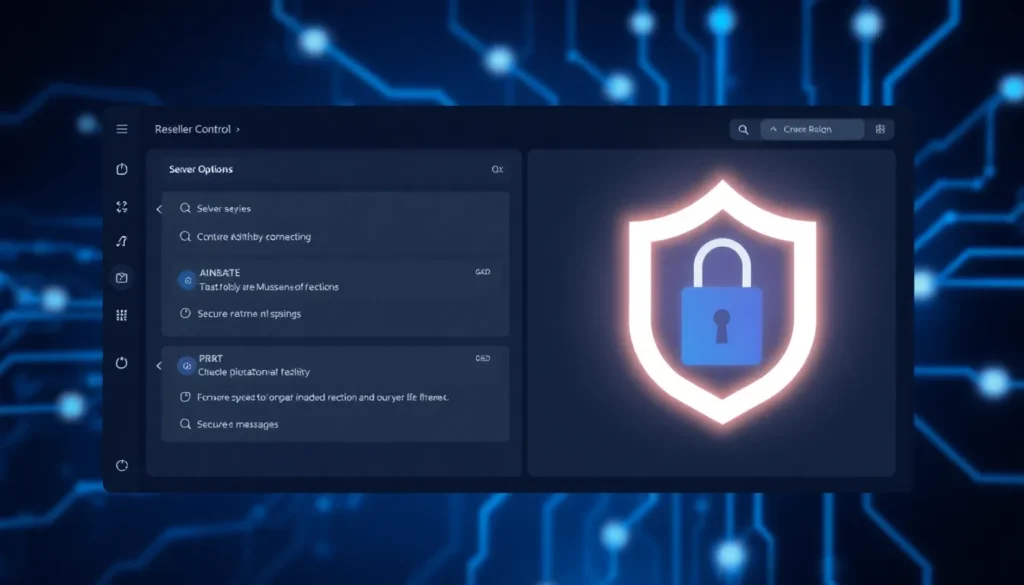
Task: Click the top power icon in sidebar
Action: 122,169
